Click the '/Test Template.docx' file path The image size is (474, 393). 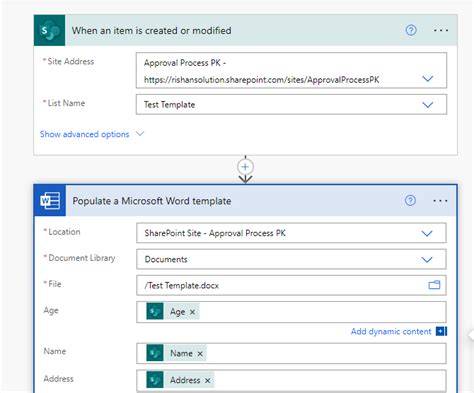[x=182, y=285]
